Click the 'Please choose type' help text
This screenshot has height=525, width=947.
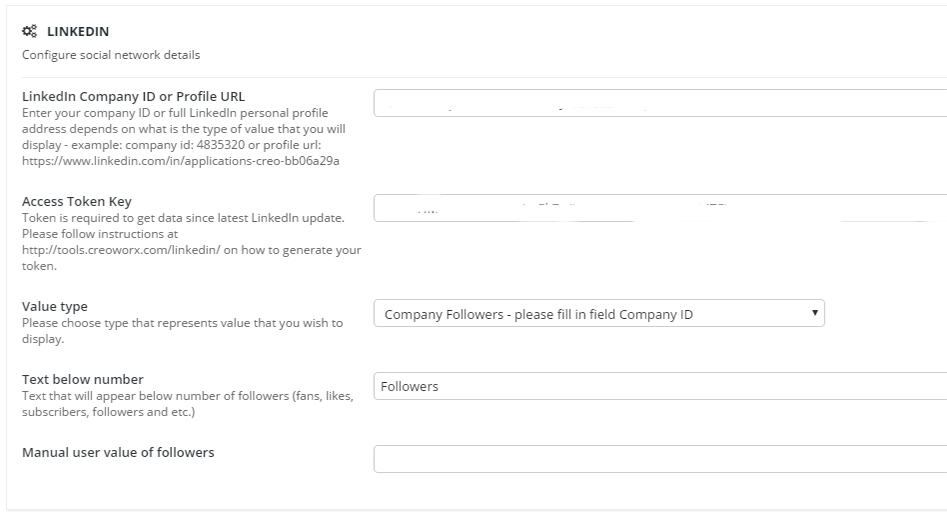pos(182,323)
